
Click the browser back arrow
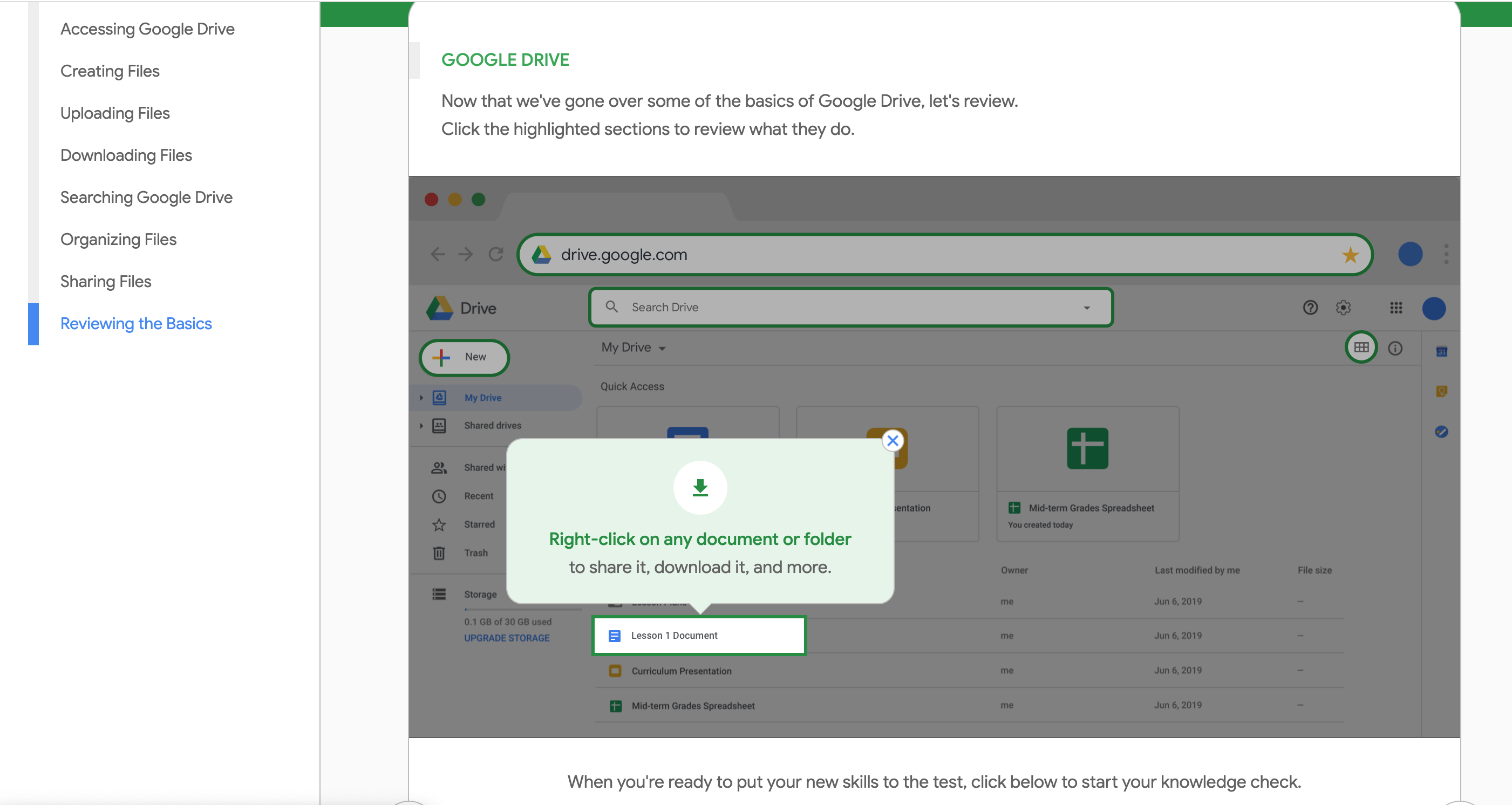437,254
